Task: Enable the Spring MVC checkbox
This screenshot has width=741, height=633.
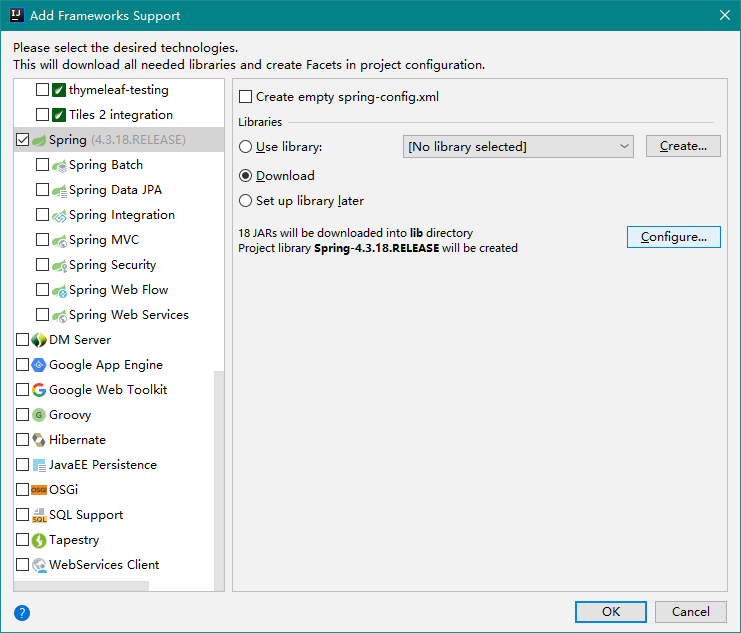Action: (x=42, y=240)
